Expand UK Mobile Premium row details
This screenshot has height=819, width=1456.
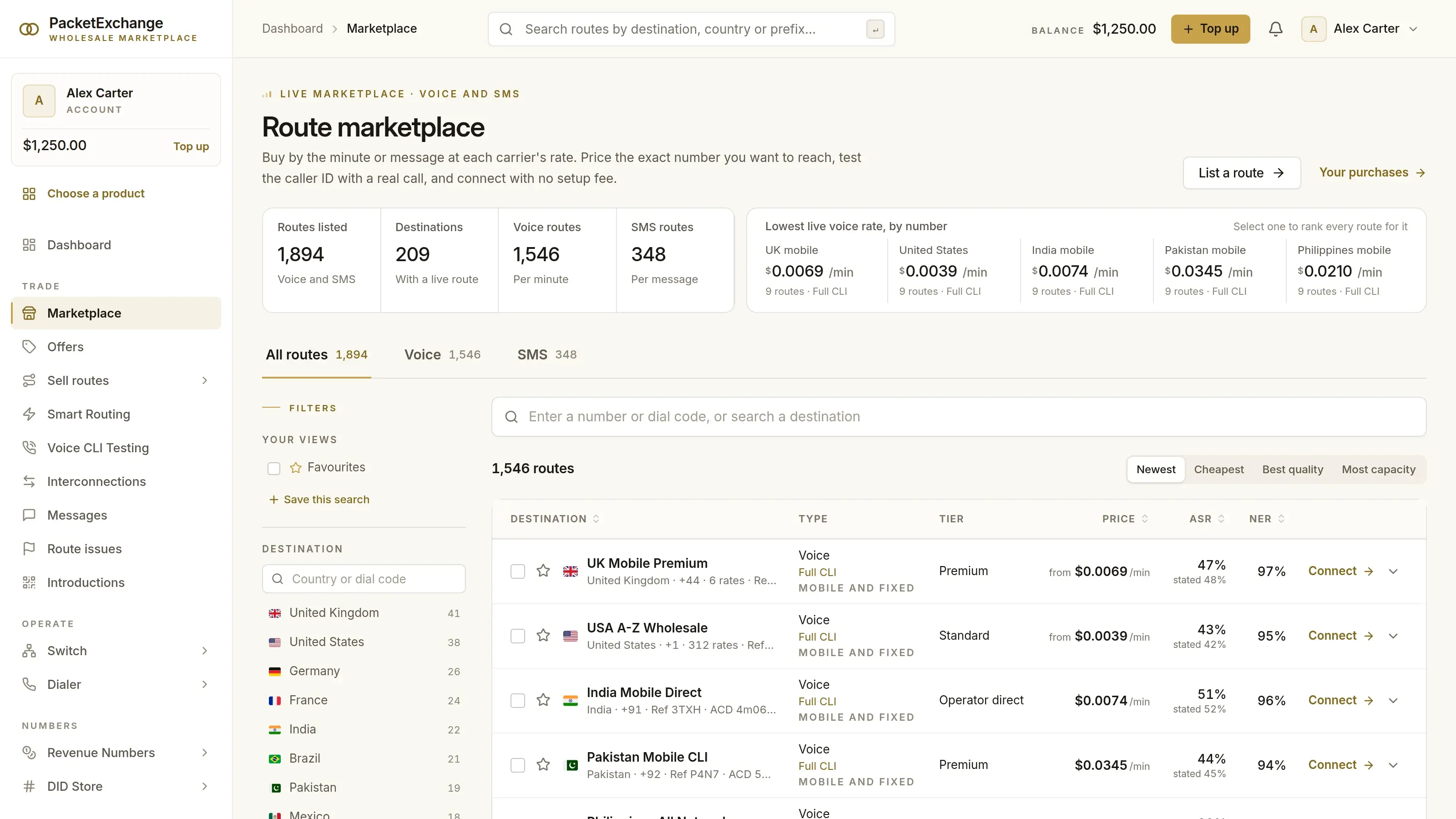point(1393,571)
